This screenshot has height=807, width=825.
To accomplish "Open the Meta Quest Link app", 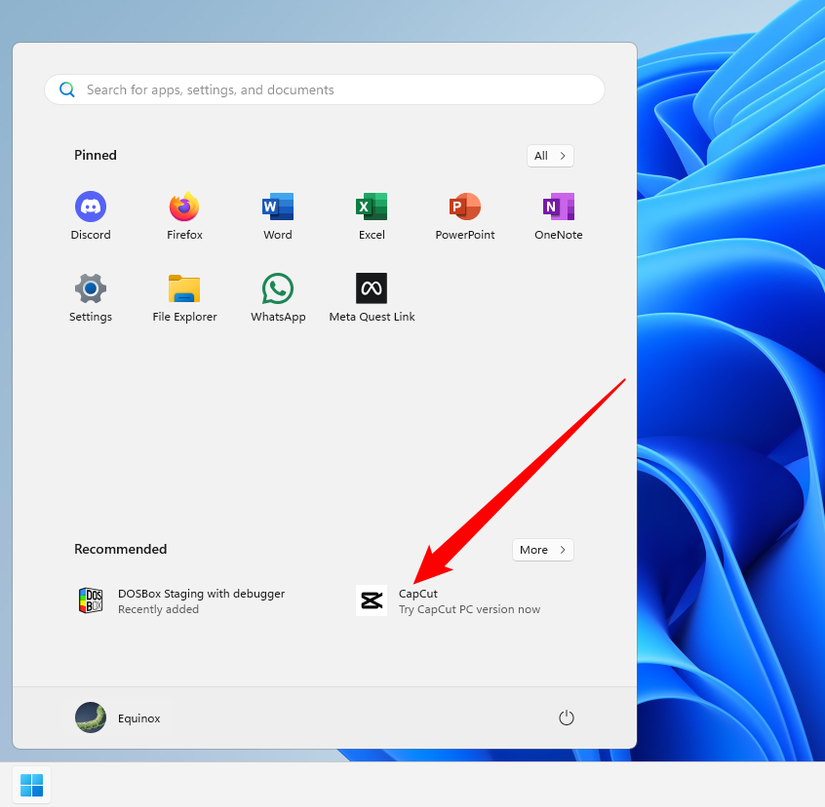I will click(x=371, y=297).
